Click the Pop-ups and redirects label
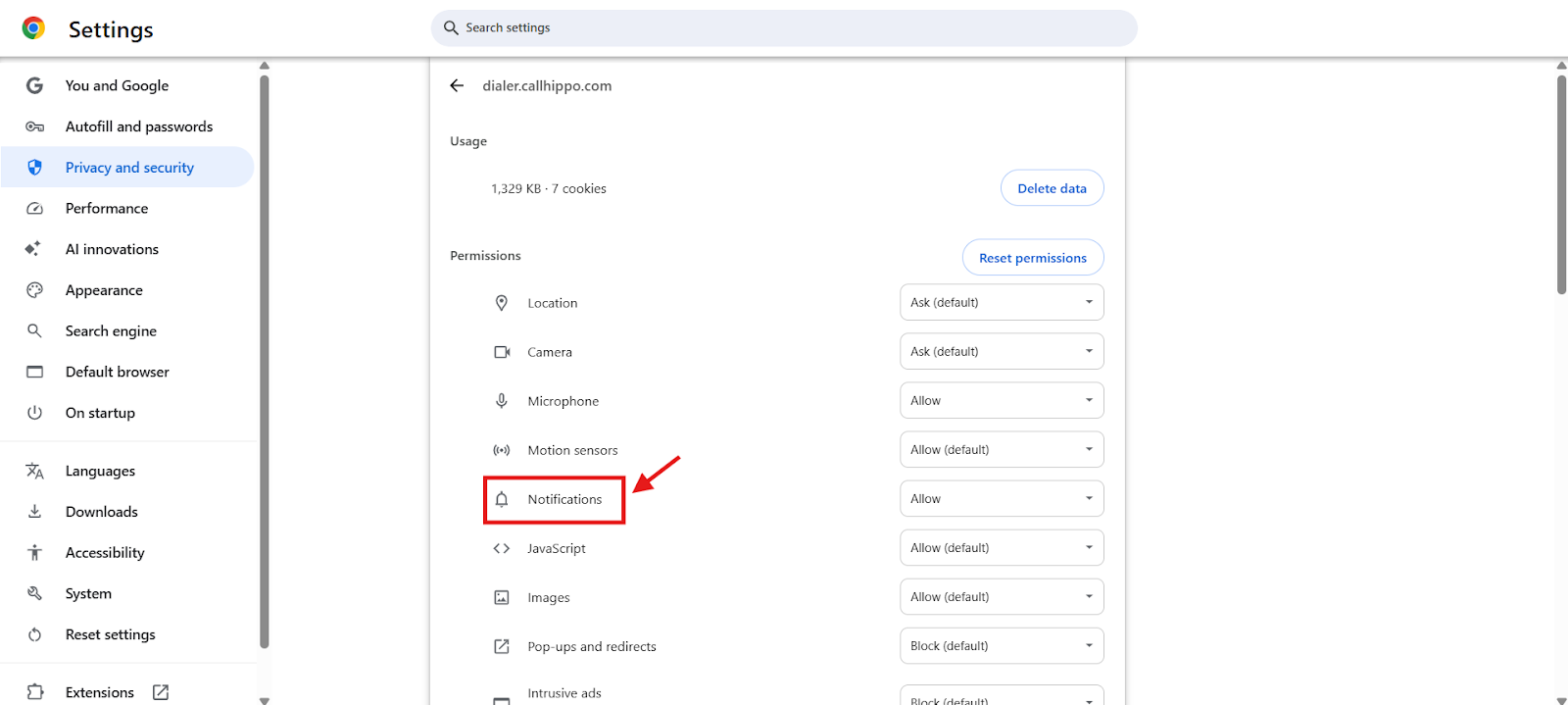Viewport: 1568px width, 705px height. point(592,646)
